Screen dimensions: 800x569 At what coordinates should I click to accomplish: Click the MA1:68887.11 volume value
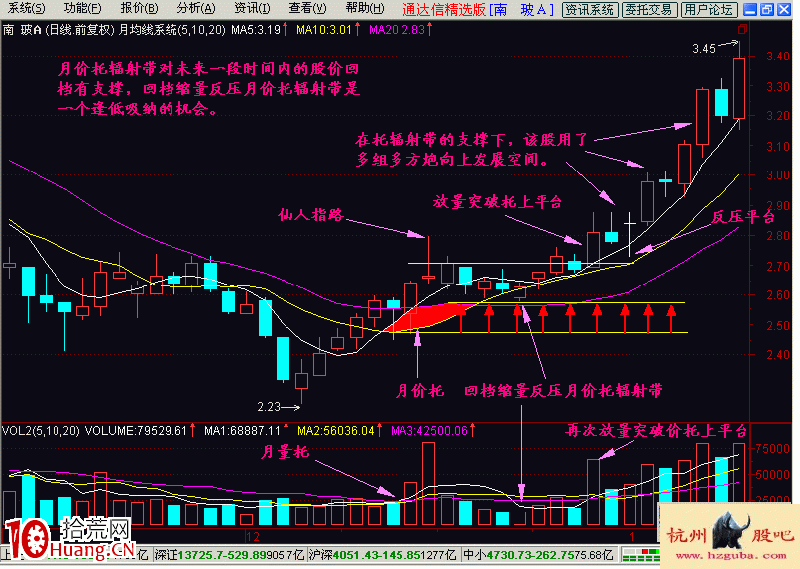pos(242,431)
